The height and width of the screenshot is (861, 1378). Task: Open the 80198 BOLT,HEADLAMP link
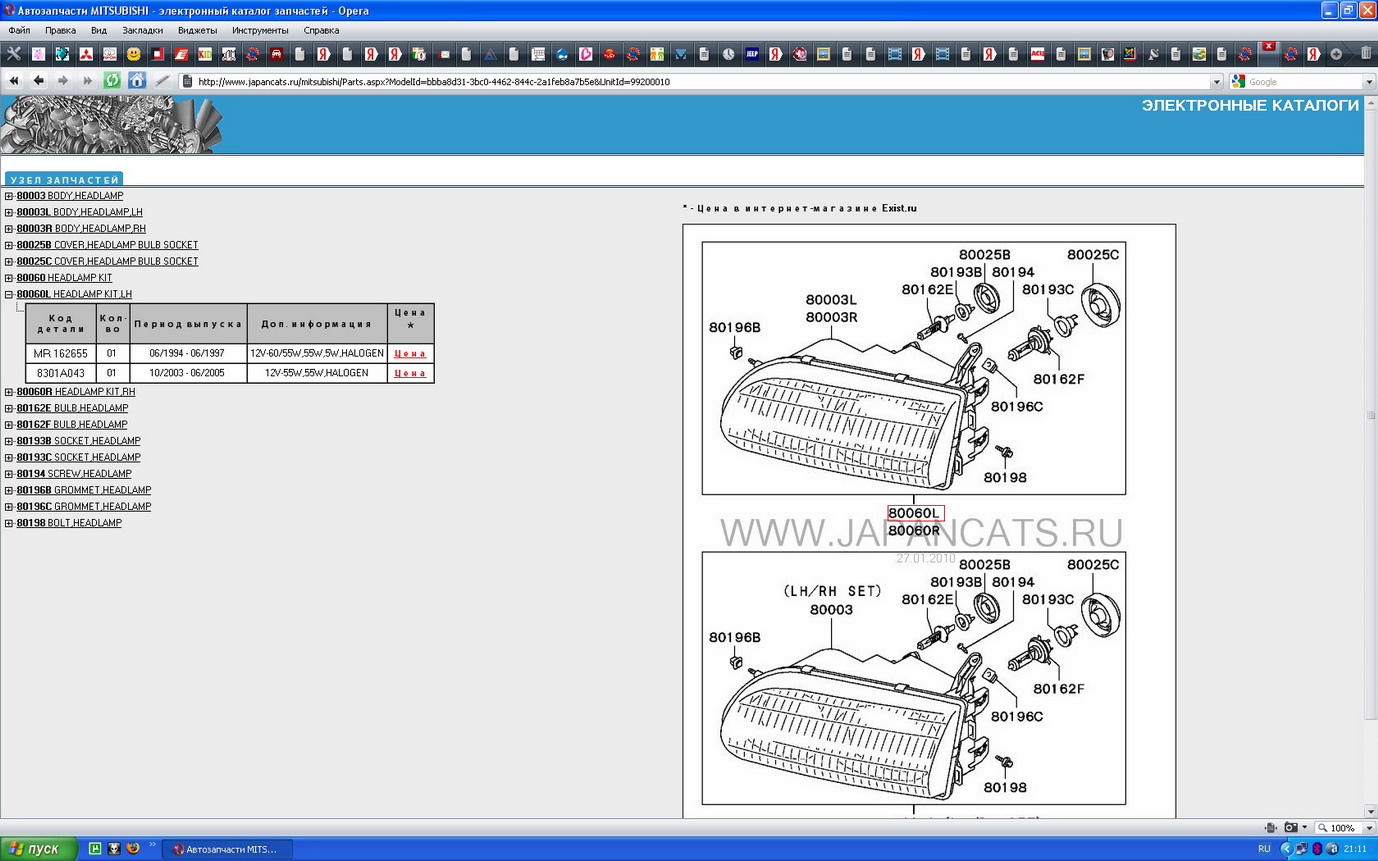(x=69, y=523)
